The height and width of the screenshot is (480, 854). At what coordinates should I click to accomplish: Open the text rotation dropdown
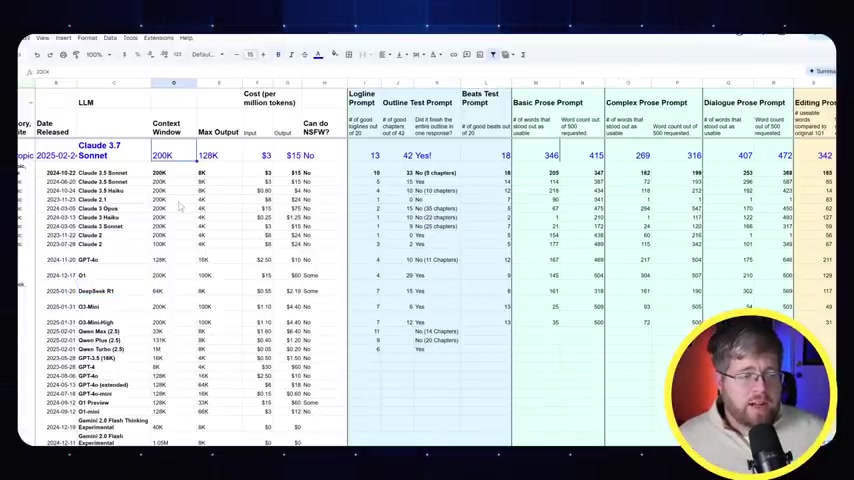(x=436, y=55)
